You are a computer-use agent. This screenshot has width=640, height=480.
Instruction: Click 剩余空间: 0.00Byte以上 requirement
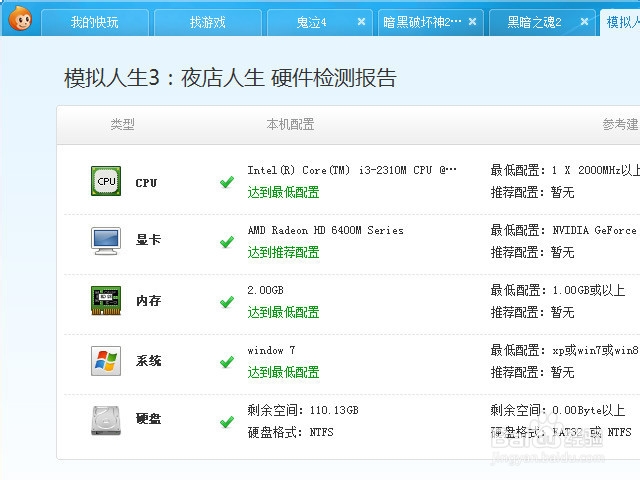[558, 410]
